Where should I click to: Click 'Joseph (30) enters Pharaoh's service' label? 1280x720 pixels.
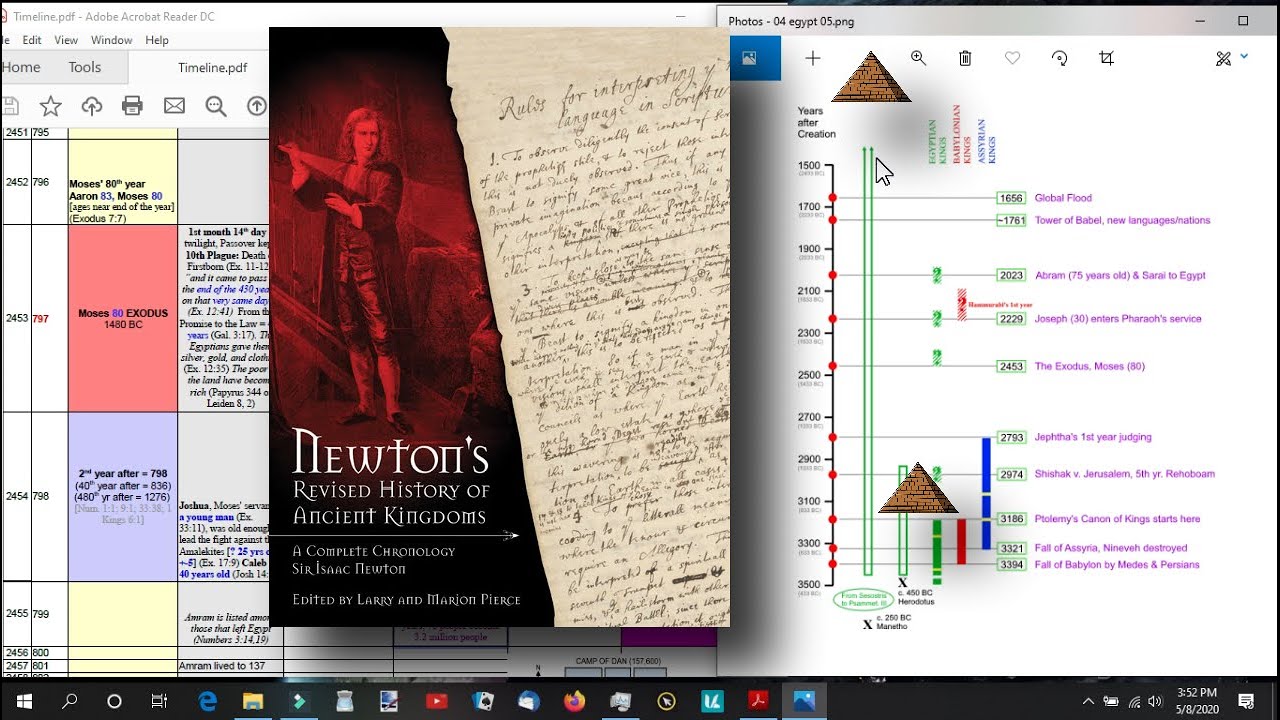(1118, 319)
